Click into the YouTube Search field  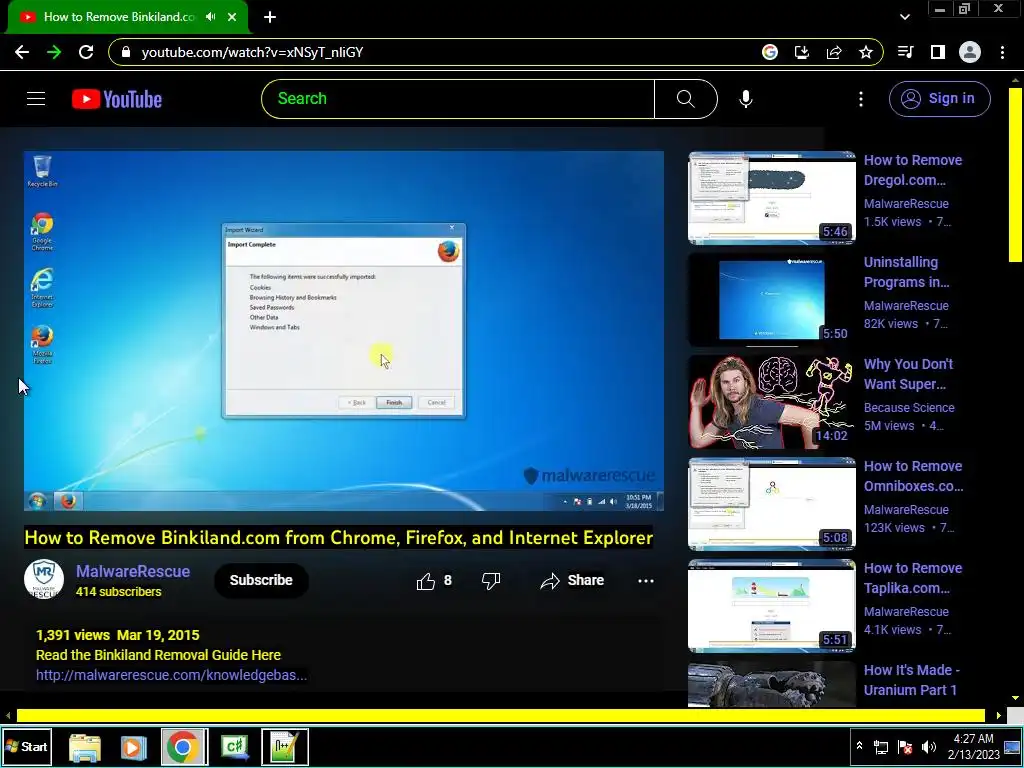(458, 99)
